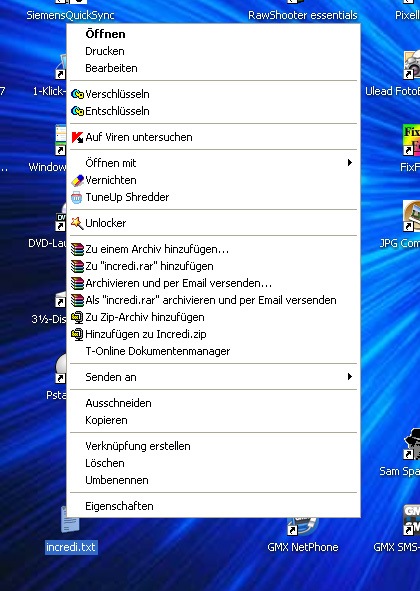Click the WinRAR icon beside Archivieren und per Email versenden
This screenshot has width=420, height=591.
pyautogui.click(x=77, y=283)
